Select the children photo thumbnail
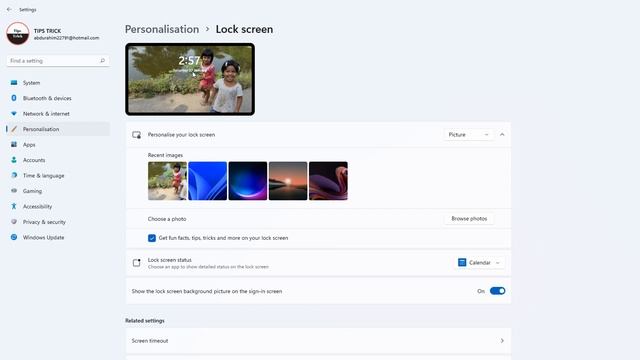640x360 pixels. [167, 181]
